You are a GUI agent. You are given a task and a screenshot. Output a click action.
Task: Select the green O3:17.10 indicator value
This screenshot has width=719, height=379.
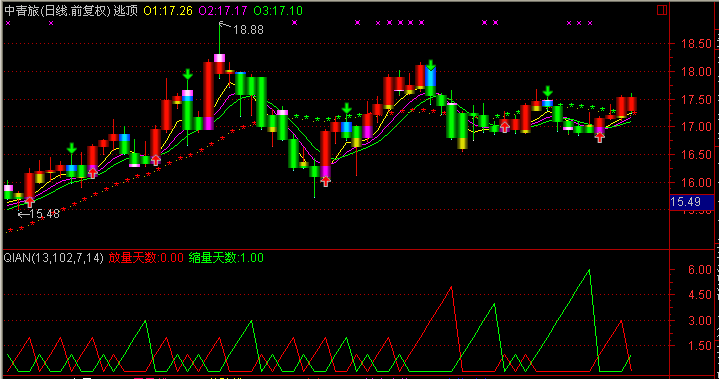[278, 11]
